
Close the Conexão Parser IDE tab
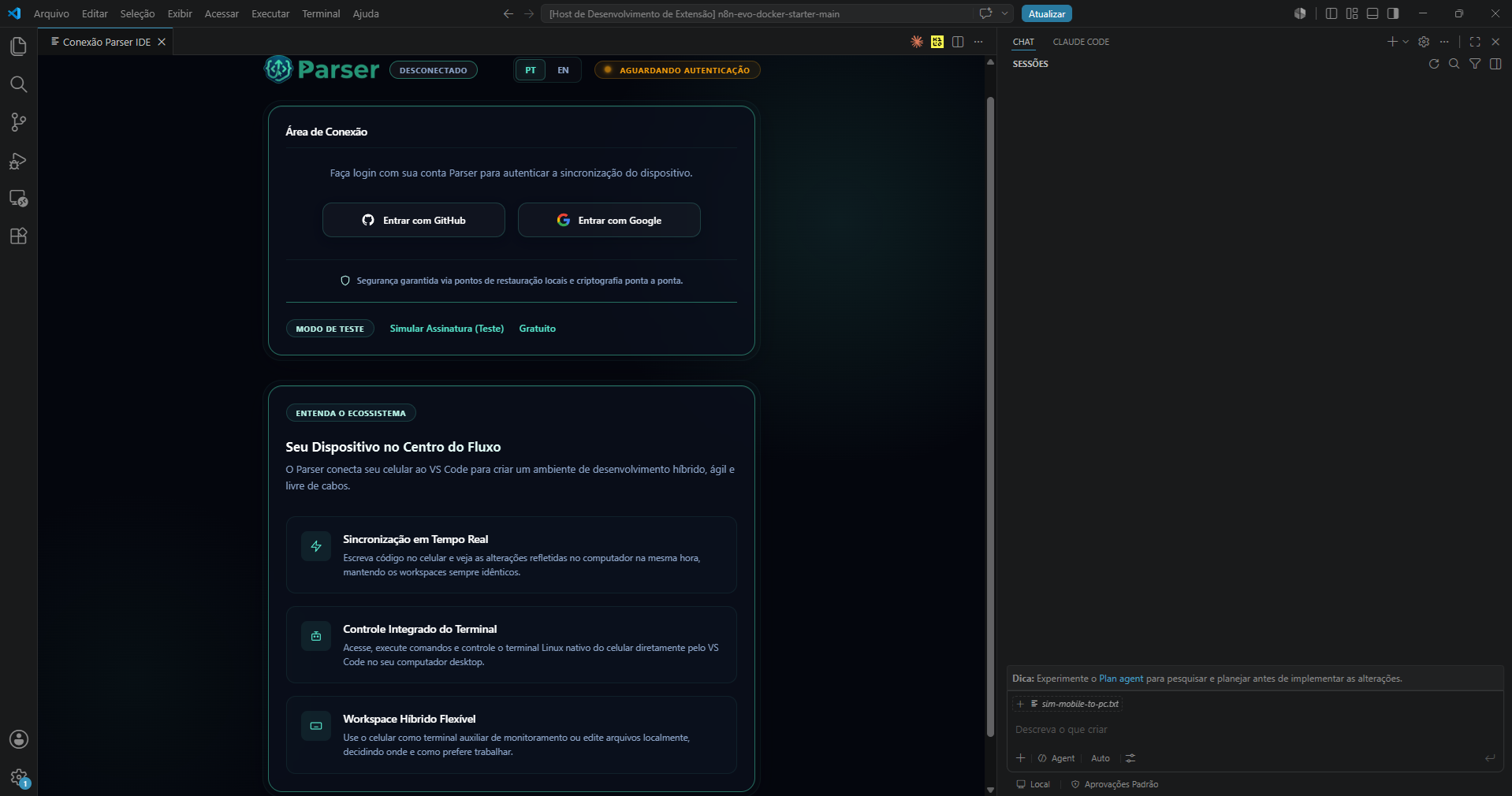point(162,42)
